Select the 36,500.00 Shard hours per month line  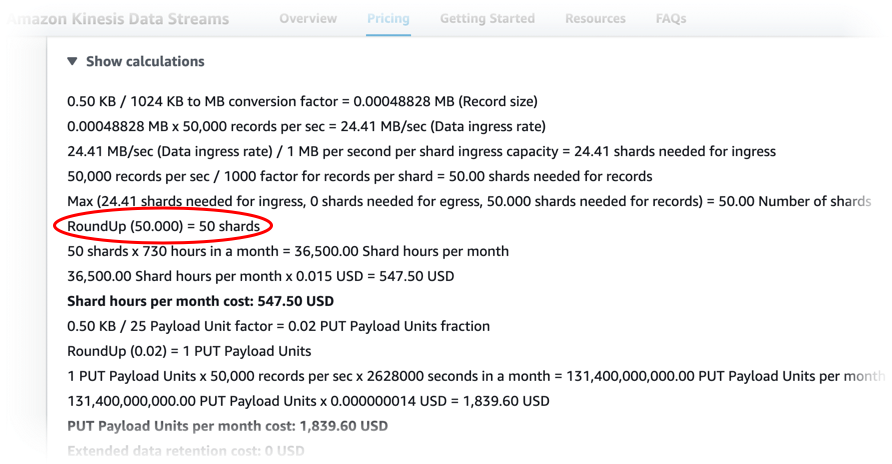pos(288,251)
